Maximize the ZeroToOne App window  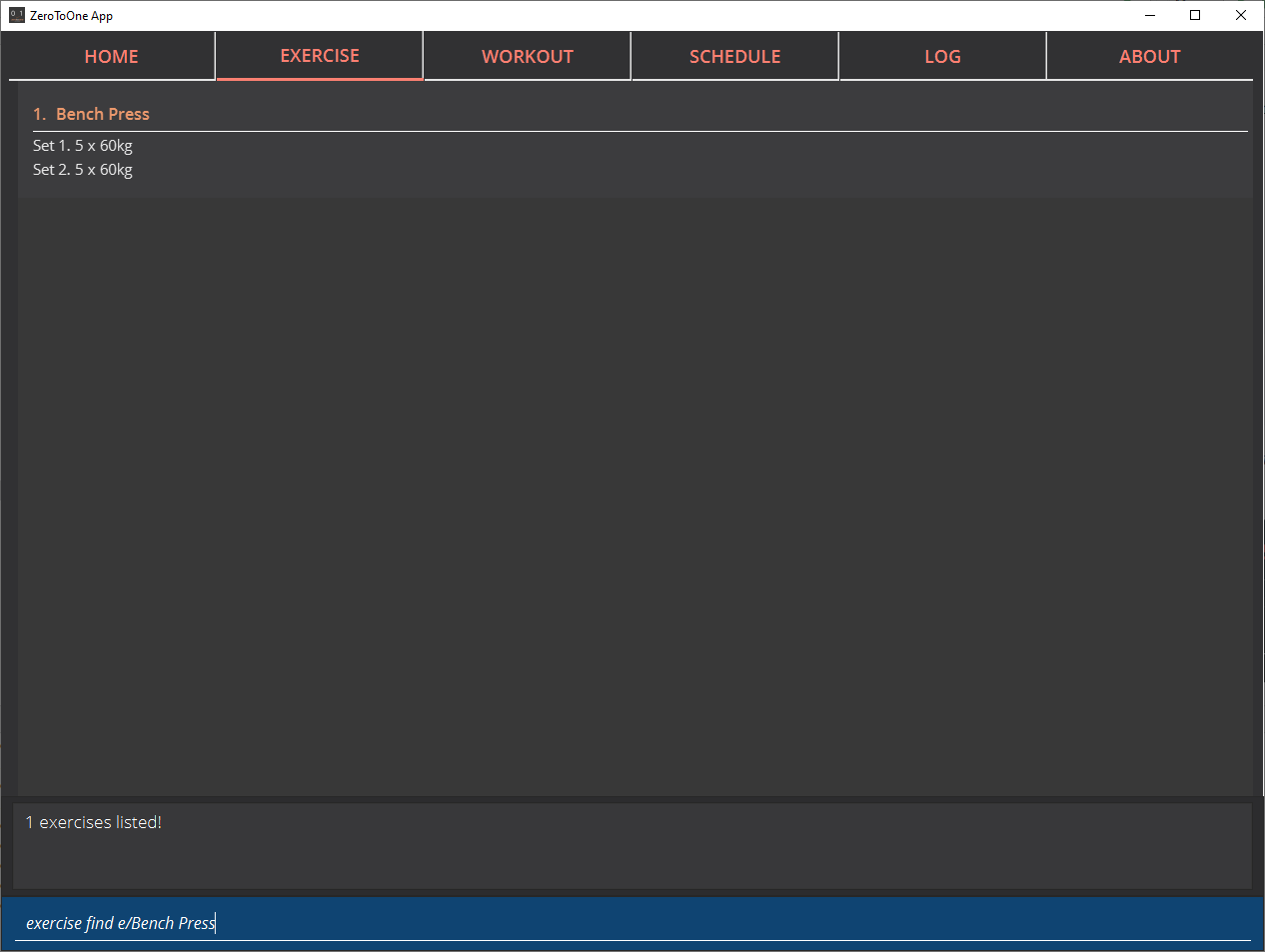pyautogui.click(x=1195, y=15)
